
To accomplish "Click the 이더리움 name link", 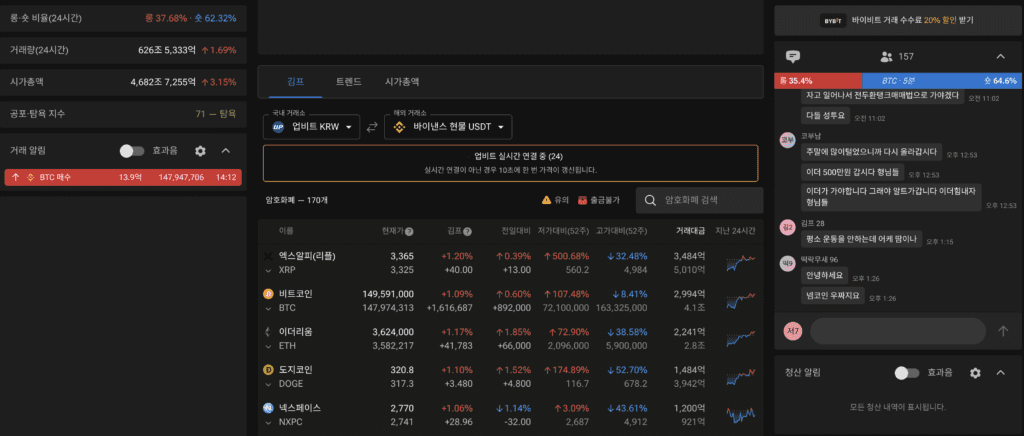I will [295, 332].
